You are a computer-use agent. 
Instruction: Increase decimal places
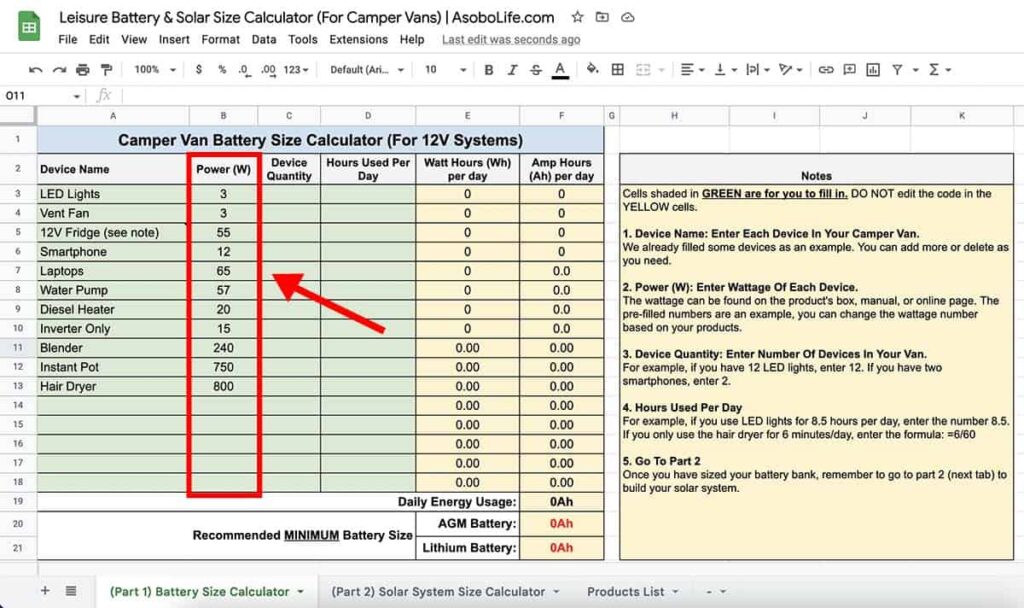pyautogui.click(x=268, y=70)
